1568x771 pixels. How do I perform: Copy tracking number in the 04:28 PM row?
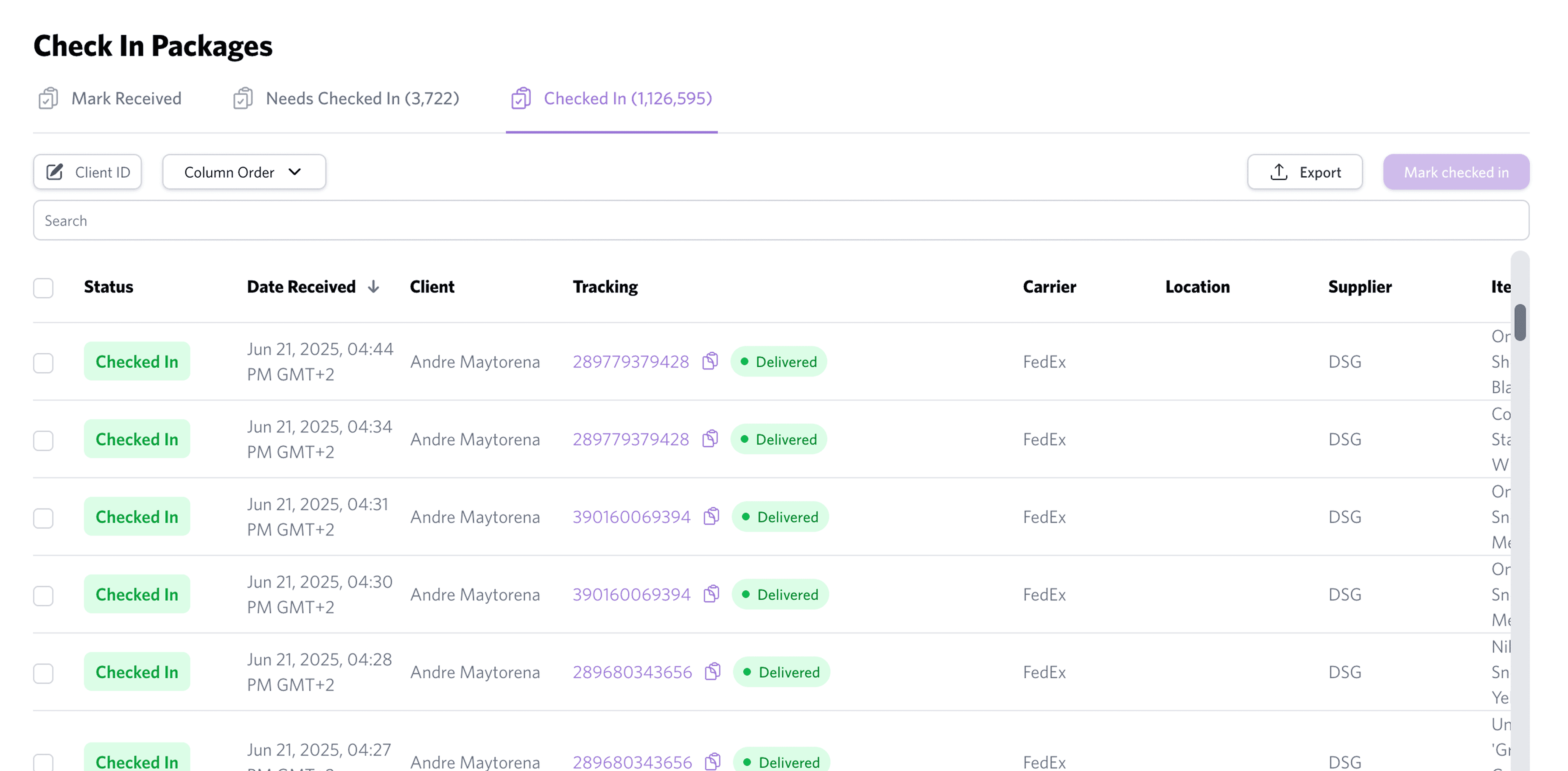tap(712, 672)
